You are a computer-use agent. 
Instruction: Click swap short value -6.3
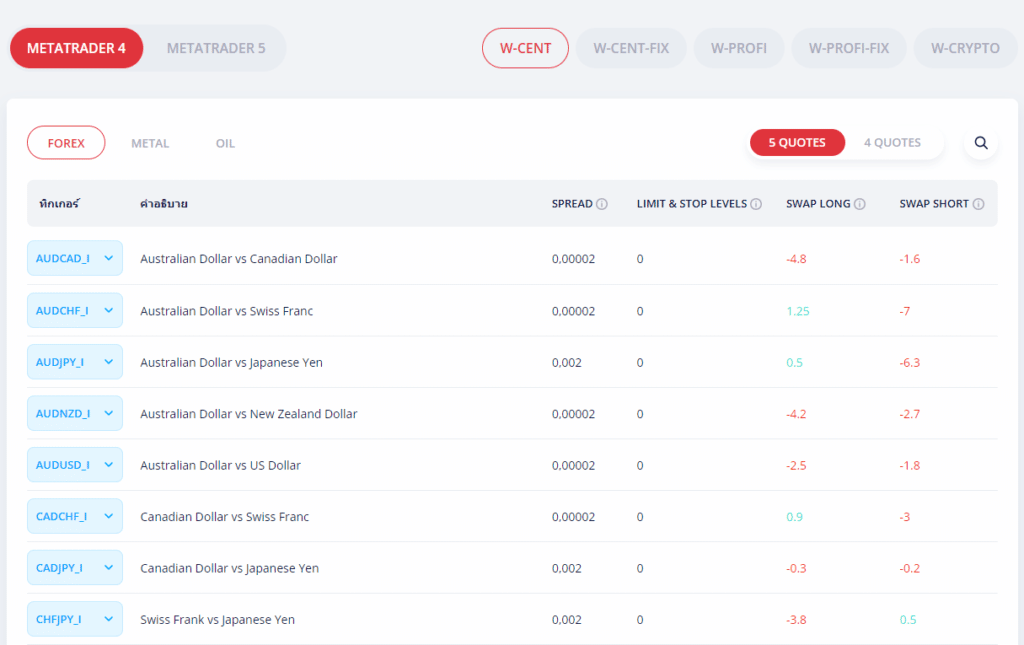(x=910, y=362)
